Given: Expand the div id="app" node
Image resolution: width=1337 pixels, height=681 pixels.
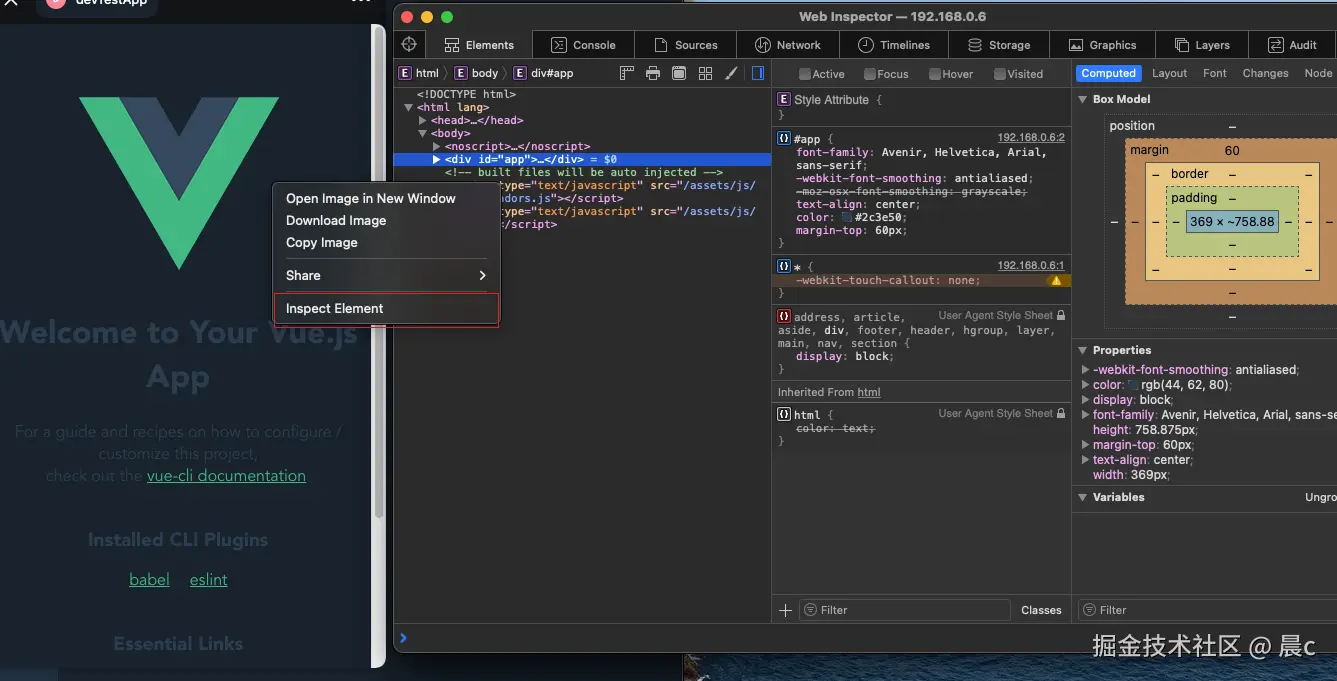Looking at the screenshot, I should click(437, 160).
